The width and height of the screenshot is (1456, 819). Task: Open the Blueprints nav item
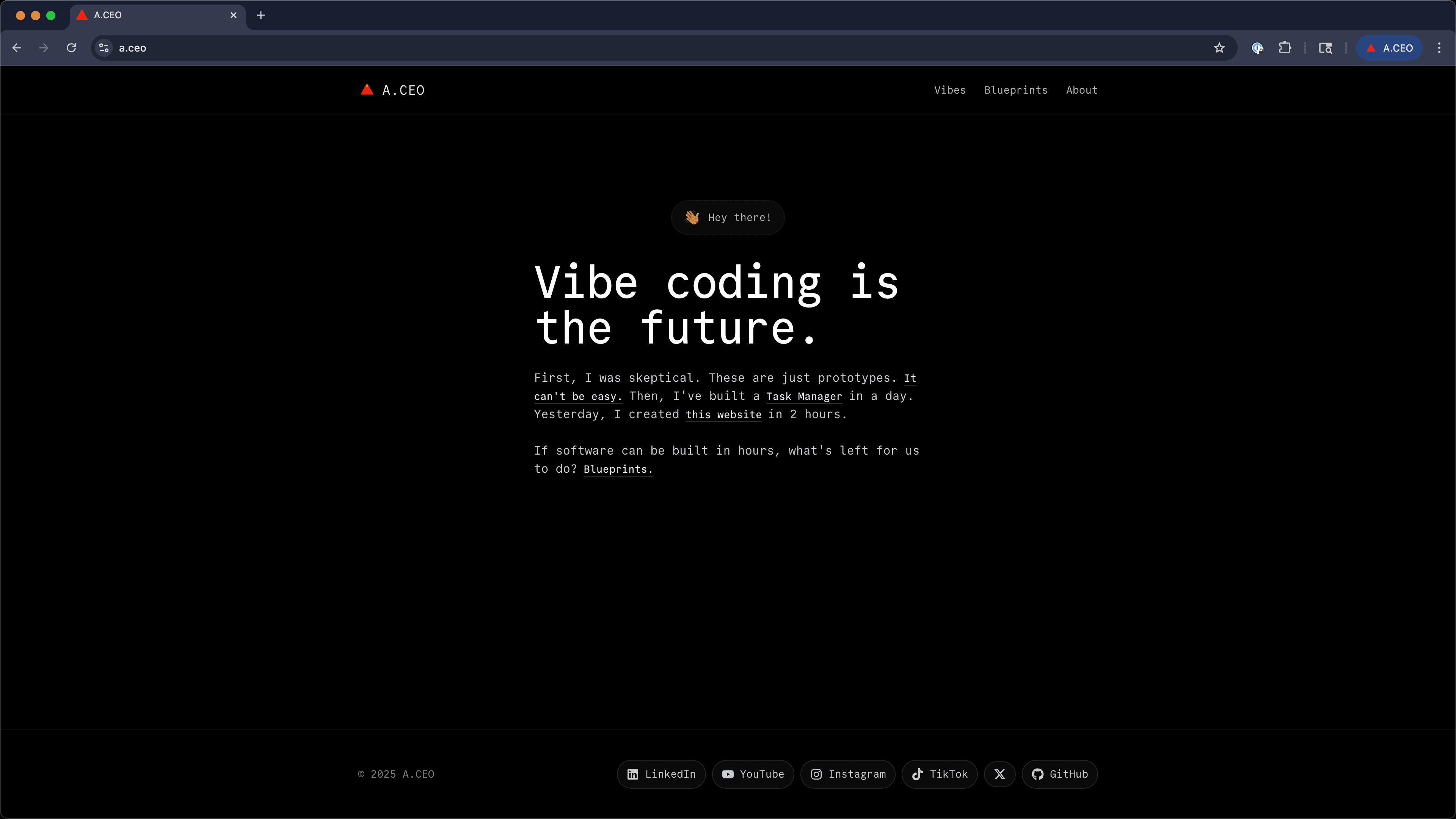click(x=1016, y=90)
